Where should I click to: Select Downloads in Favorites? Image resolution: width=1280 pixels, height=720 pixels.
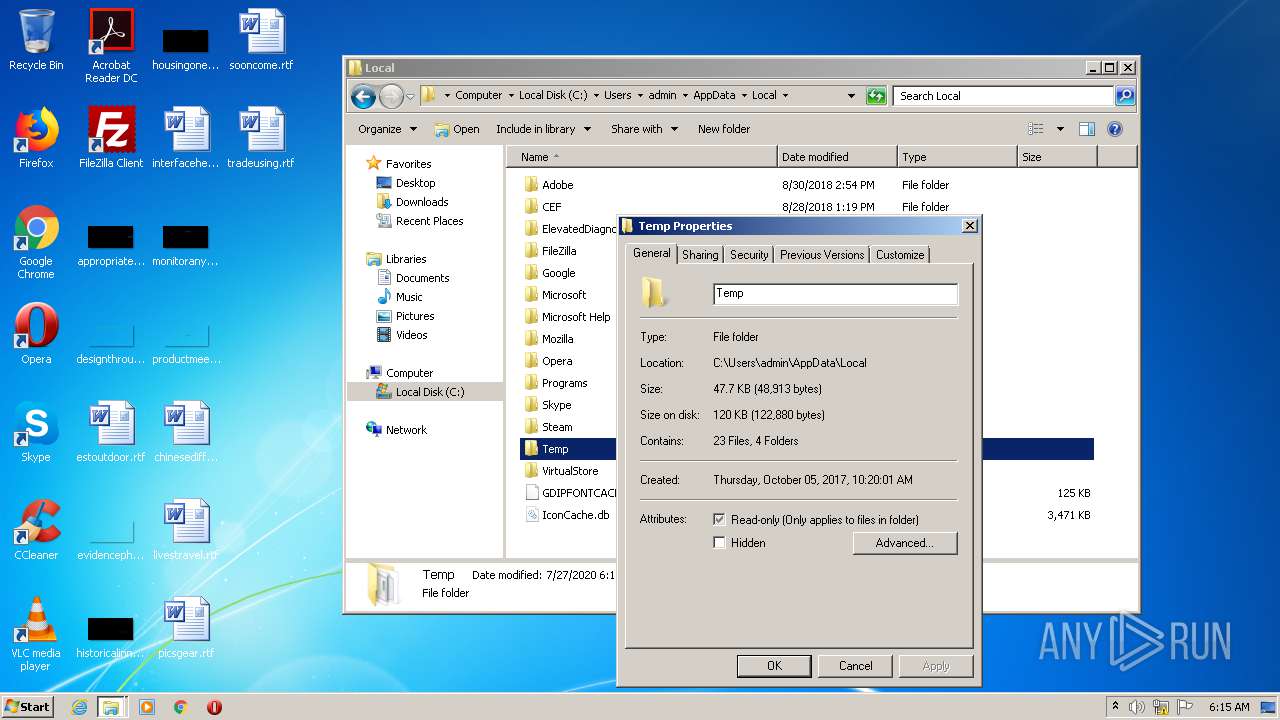[422, 202]
